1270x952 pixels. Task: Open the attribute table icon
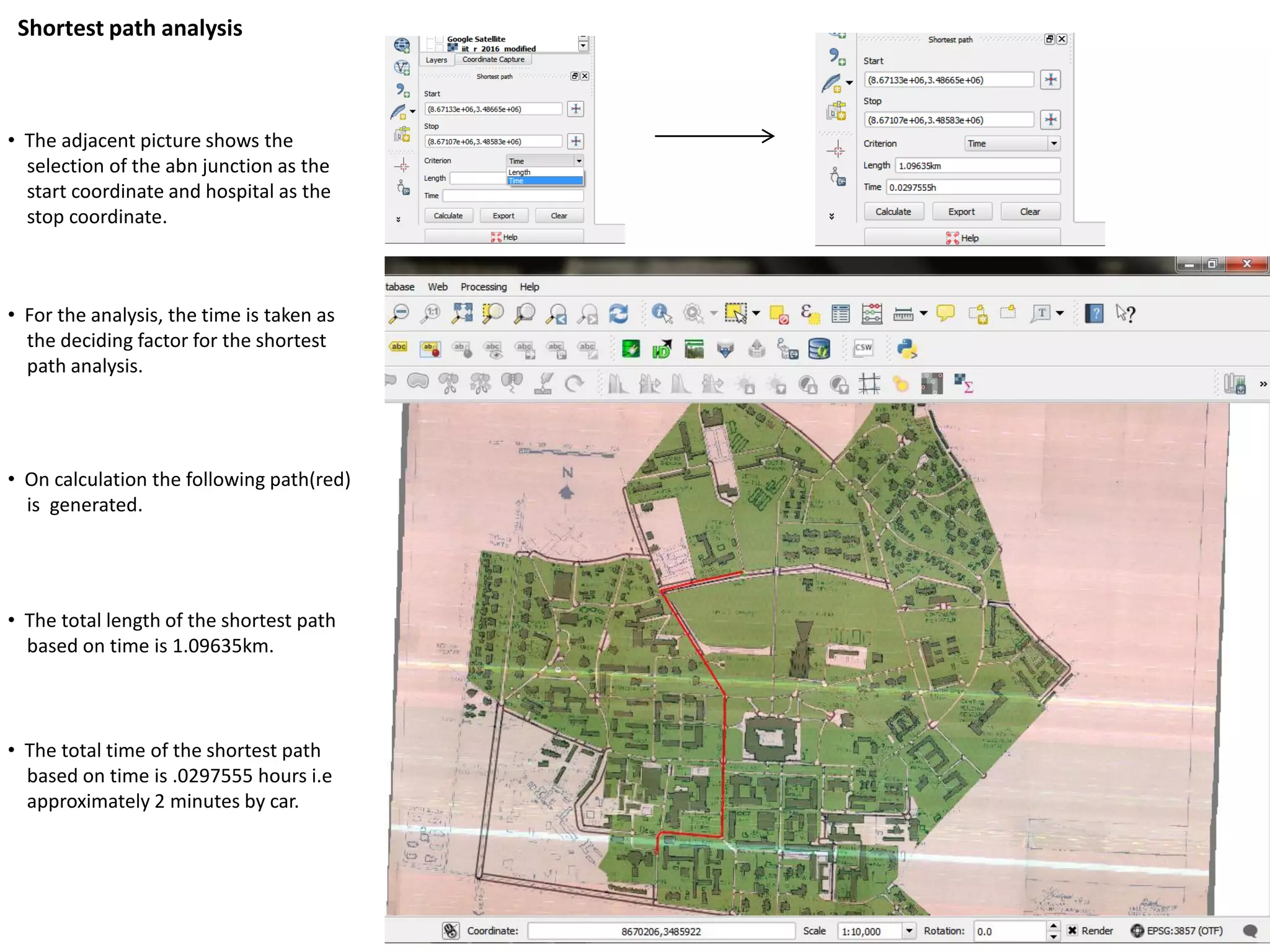pyautogui.click(x=840, y=314)
